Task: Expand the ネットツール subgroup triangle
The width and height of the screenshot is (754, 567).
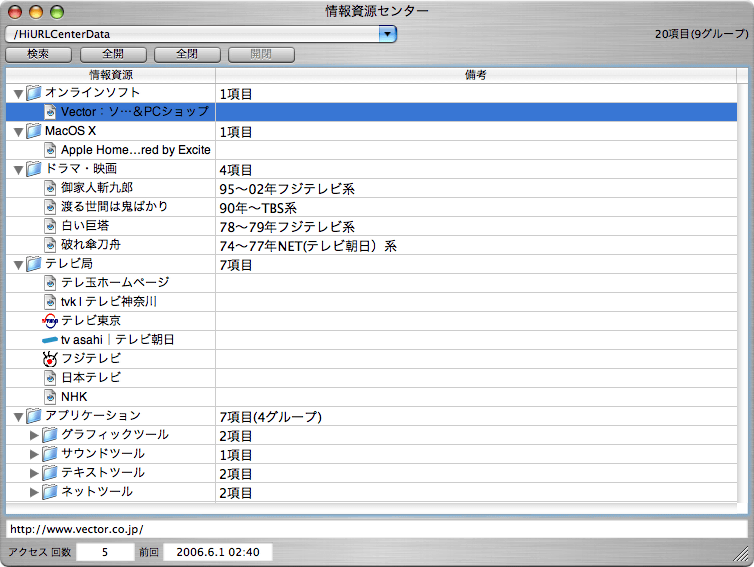Action: 34,492
